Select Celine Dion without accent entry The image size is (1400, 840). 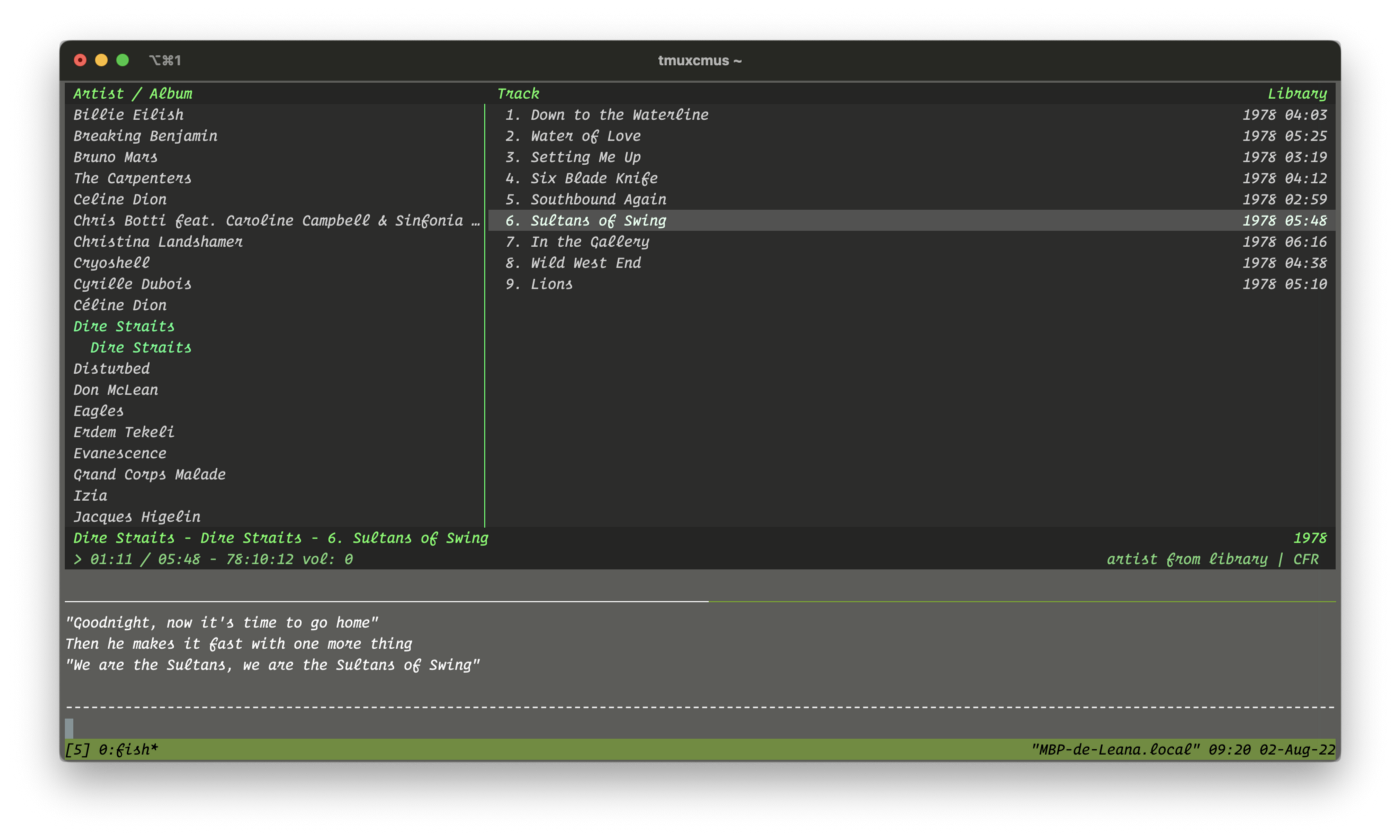coord(120,199)
